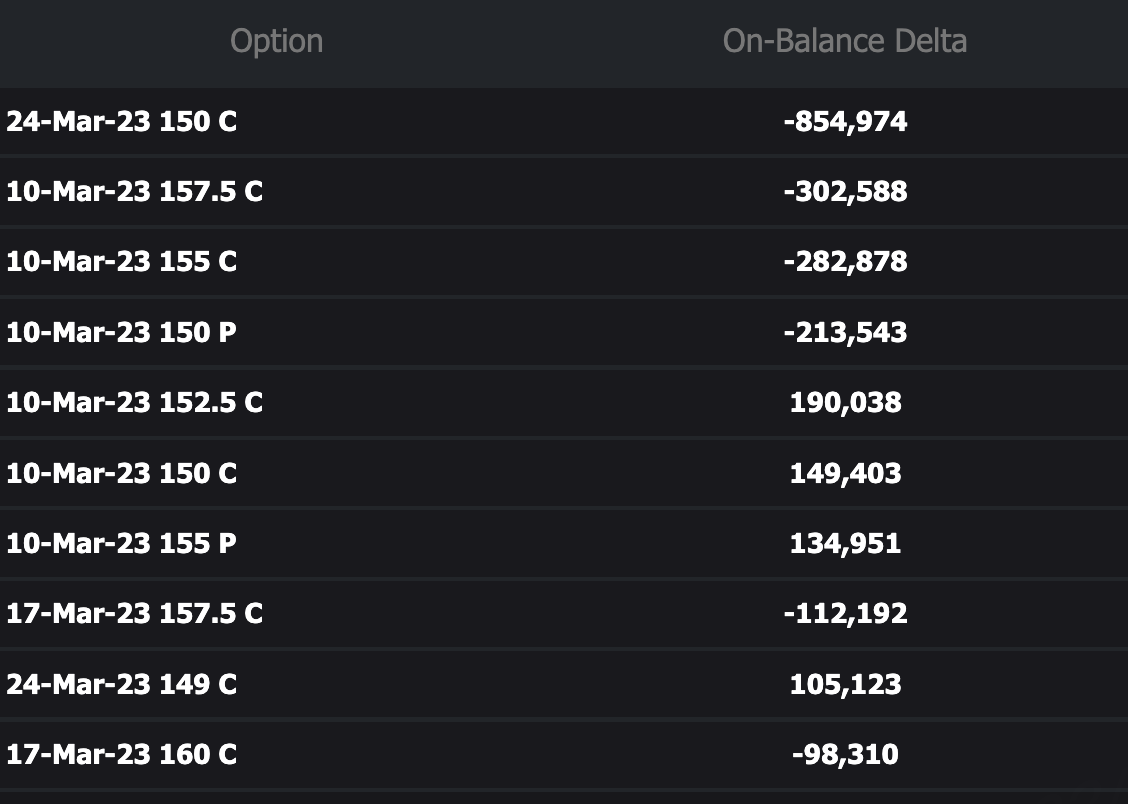Click the Option column header
The image size is (1128, 804).
[276, 41]
